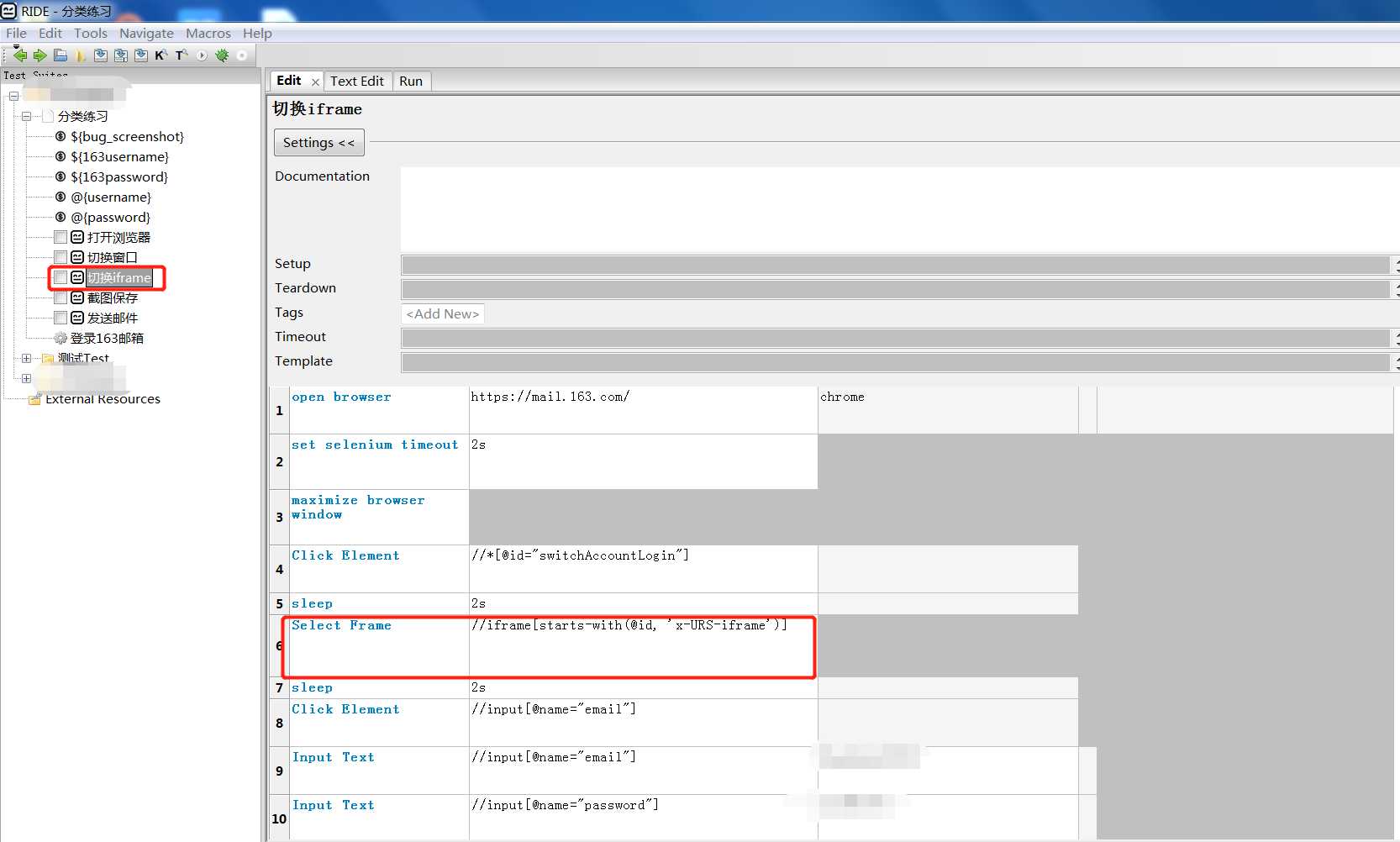Select the https://mail.163.com/ cell
1400x842 pixels.
click(x=643, y=410)
